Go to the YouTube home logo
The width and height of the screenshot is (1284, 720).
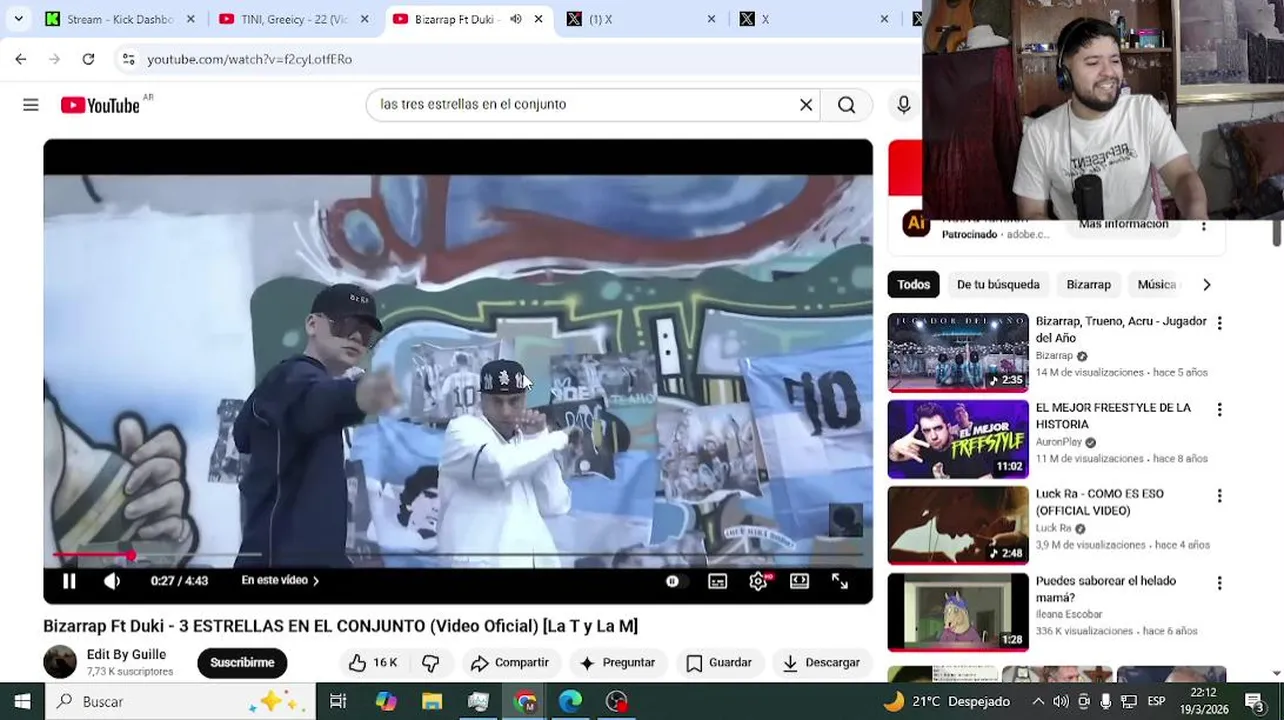click(100, 105)
